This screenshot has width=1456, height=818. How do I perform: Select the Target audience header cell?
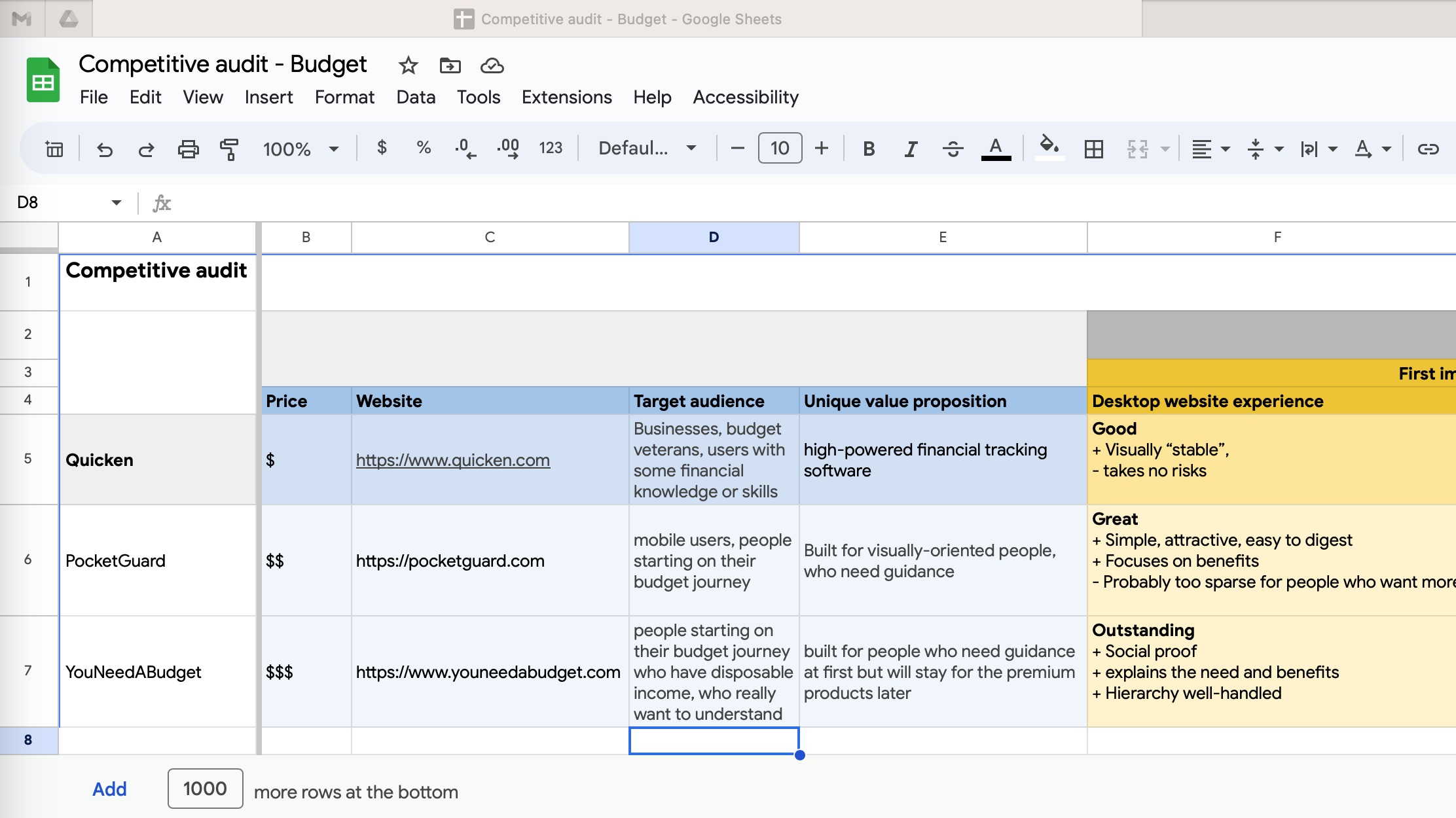pos(714,400)
